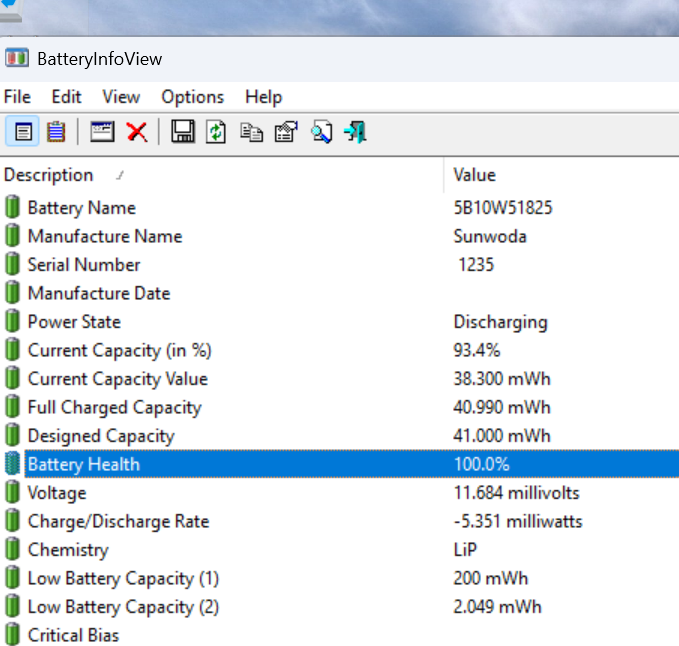Select the Power State row

[340, 321]
